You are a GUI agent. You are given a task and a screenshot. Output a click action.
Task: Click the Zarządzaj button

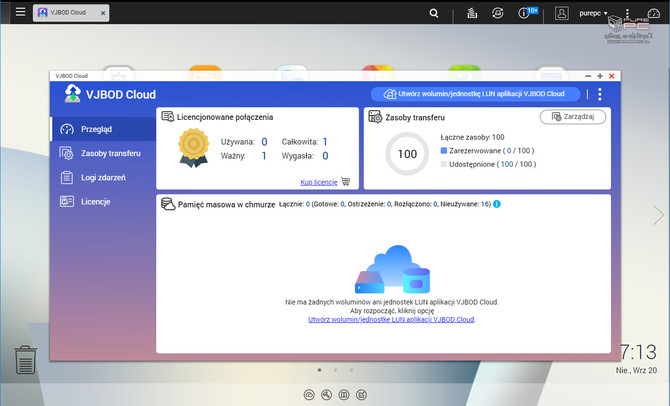pos(573,117)
